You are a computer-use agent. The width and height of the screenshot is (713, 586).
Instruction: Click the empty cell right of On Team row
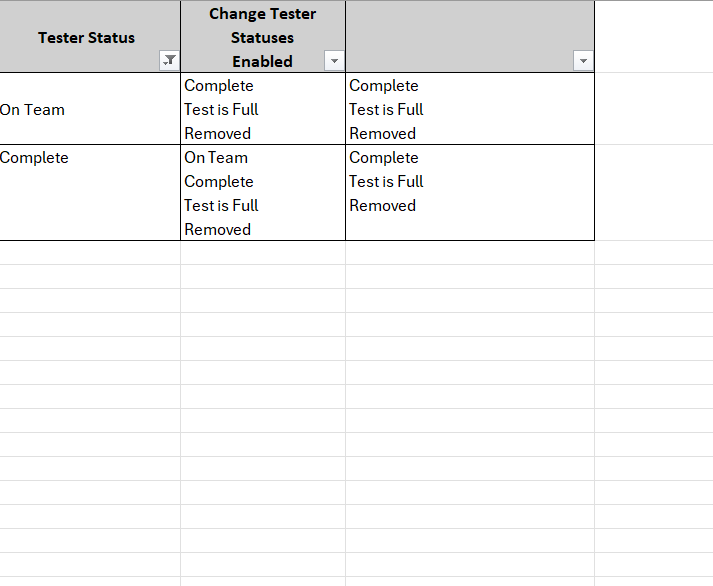tap(653, 109)
